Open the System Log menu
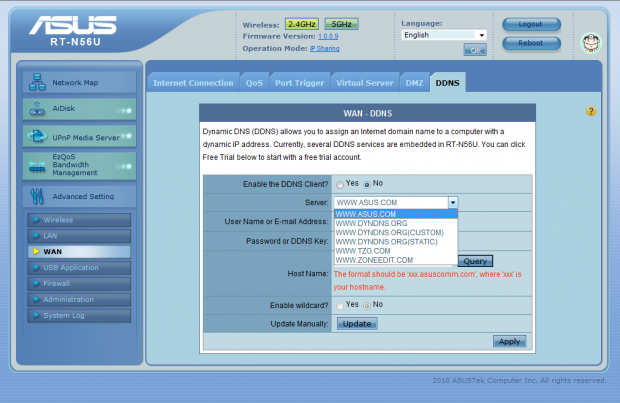 [79, 315]
